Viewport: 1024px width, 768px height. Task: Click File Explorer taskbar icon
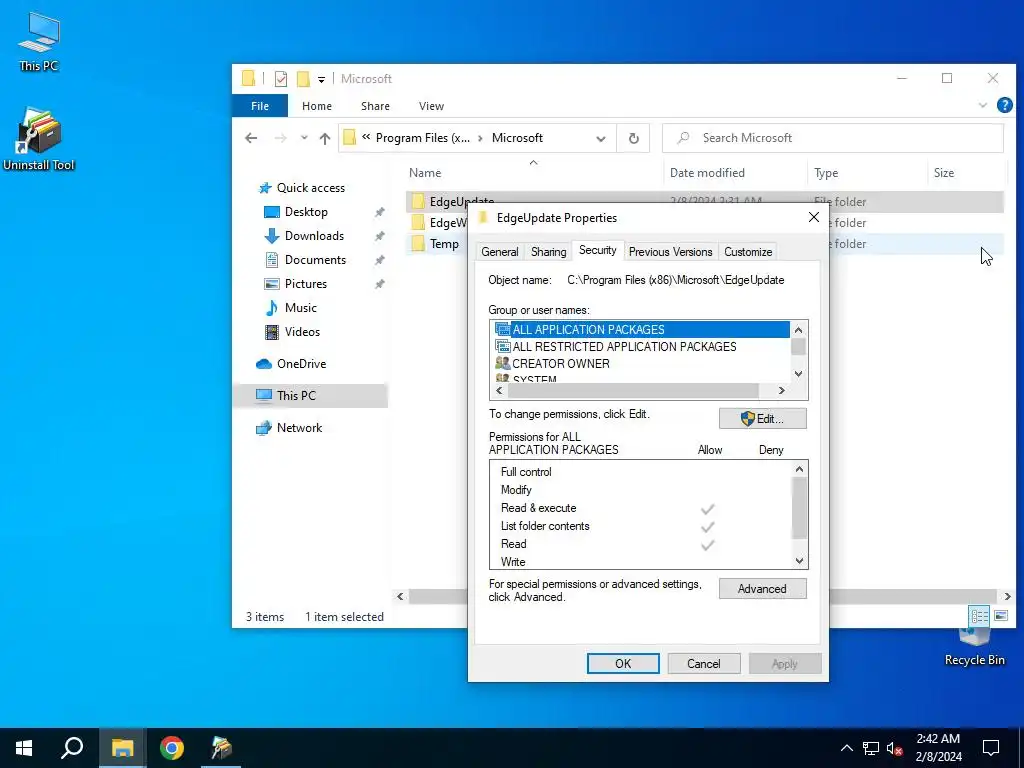point(122,748)
